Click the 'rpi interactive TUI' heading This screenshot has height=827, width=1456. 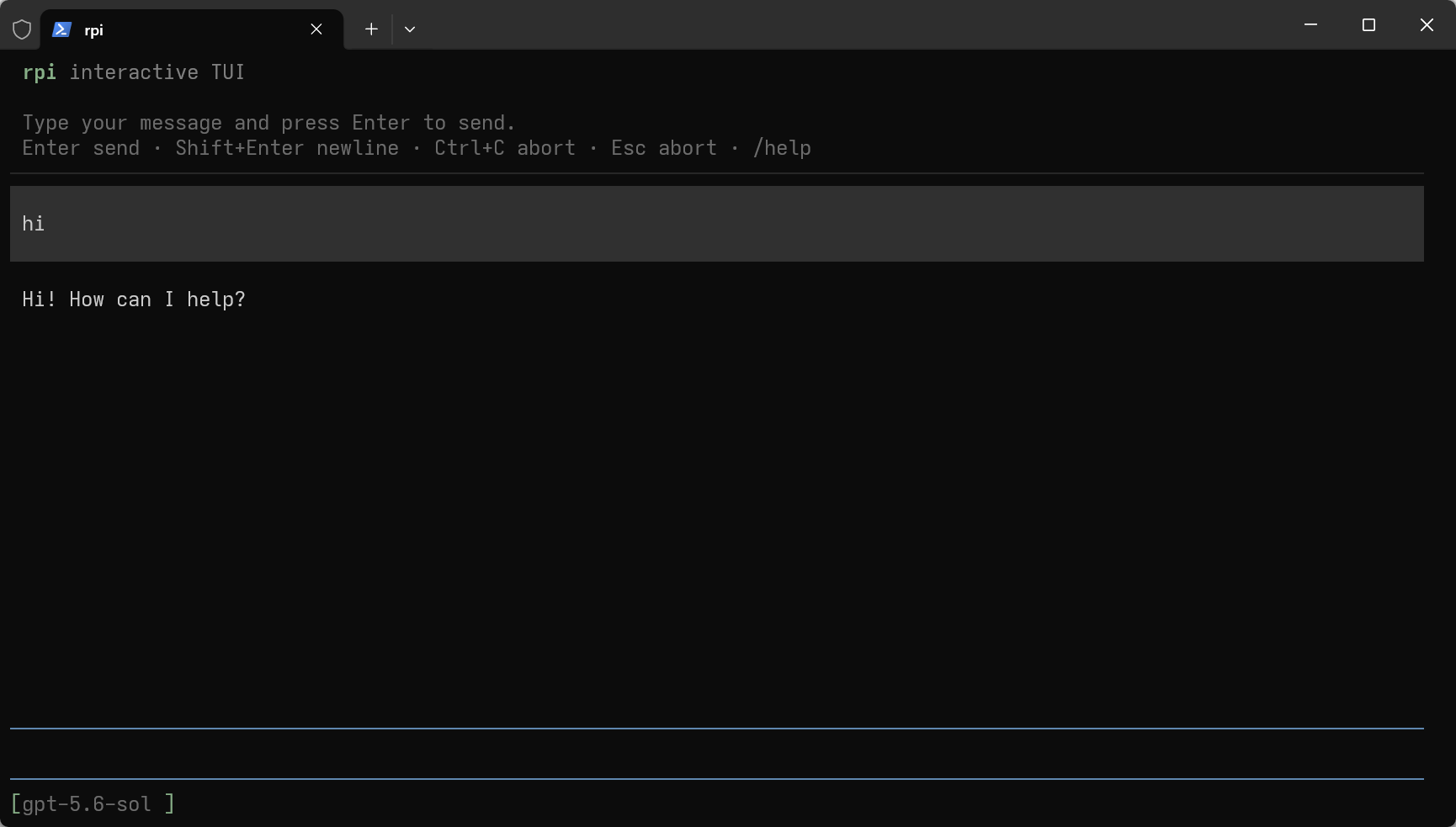pos(134,72)
